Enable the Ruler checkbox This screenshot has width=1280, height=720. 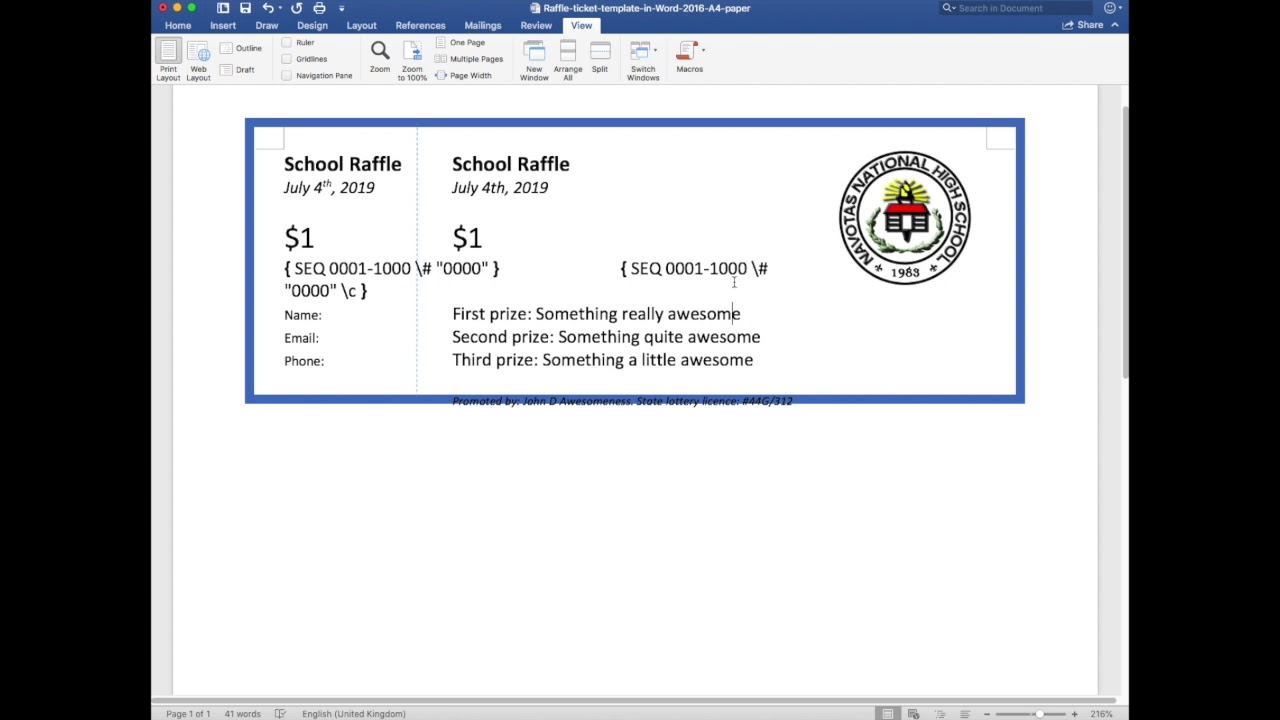click(287, 43)
